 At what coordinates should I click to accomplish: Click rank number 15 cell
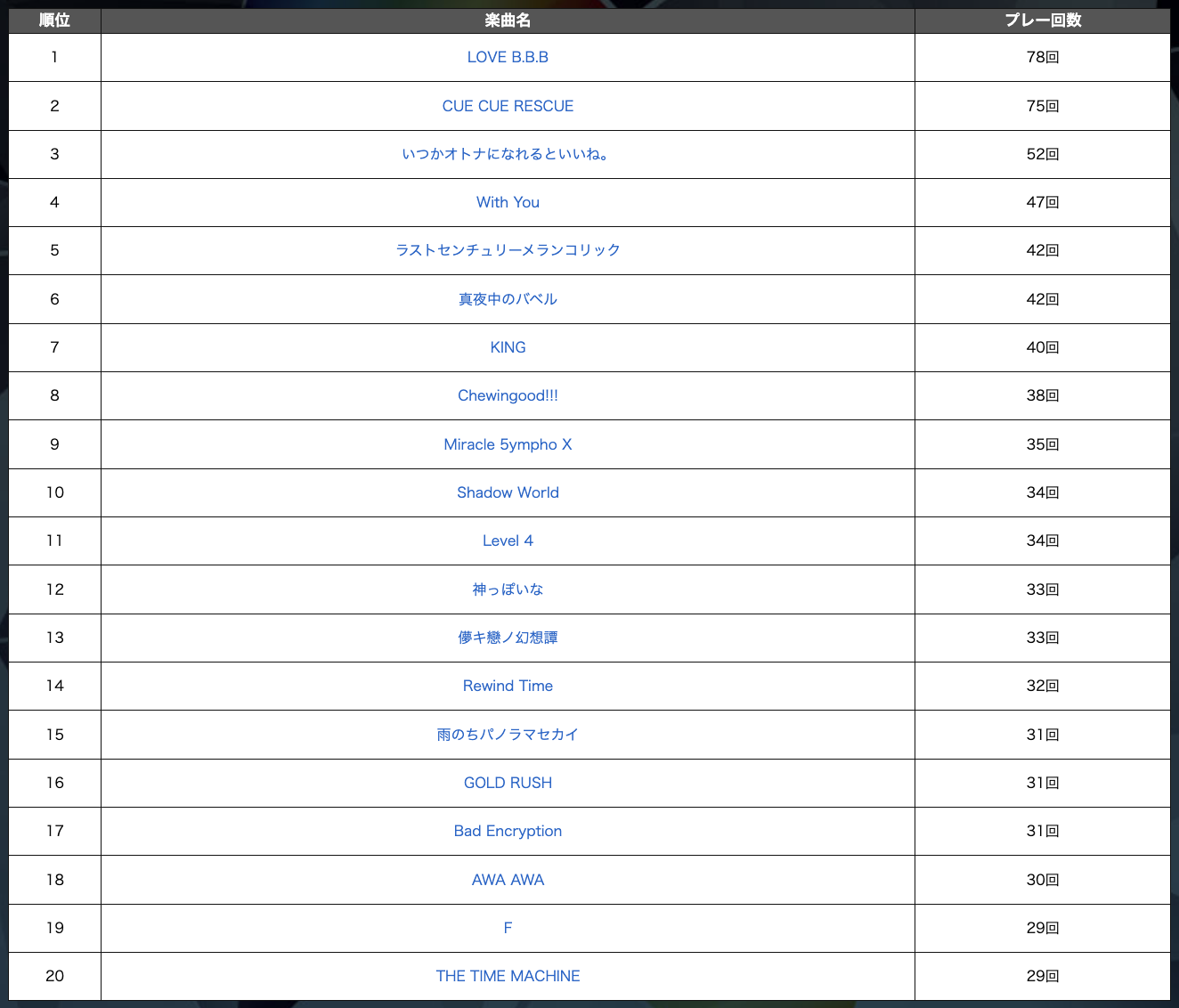(54, 735)
